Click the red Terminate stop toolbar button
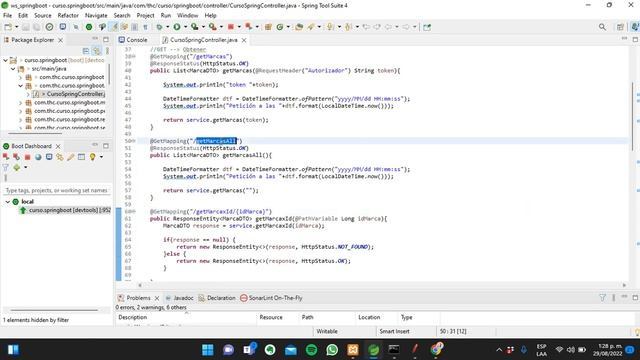The image size is (640, 360). [x=231, y=27]
